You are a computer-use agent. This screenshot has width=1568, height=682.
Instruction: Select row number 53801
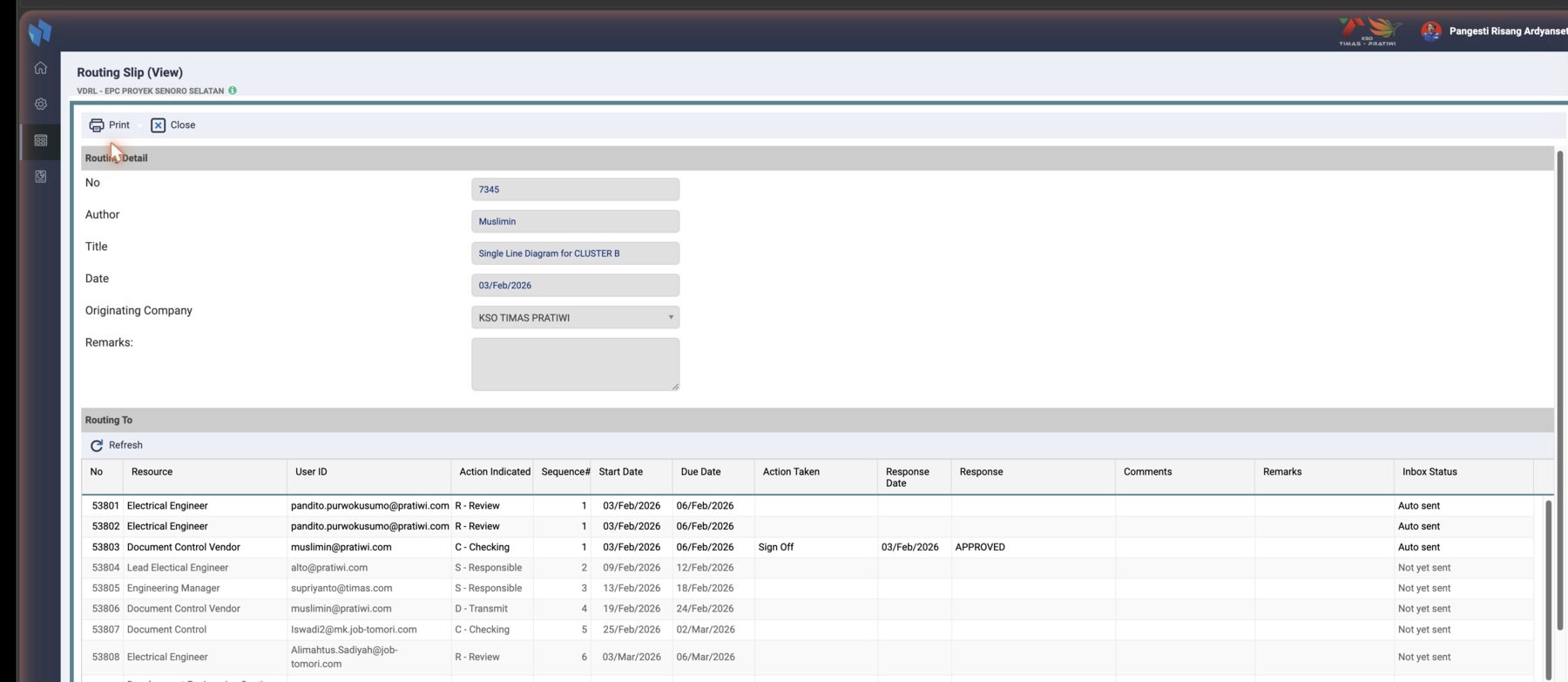coord(105,506)
